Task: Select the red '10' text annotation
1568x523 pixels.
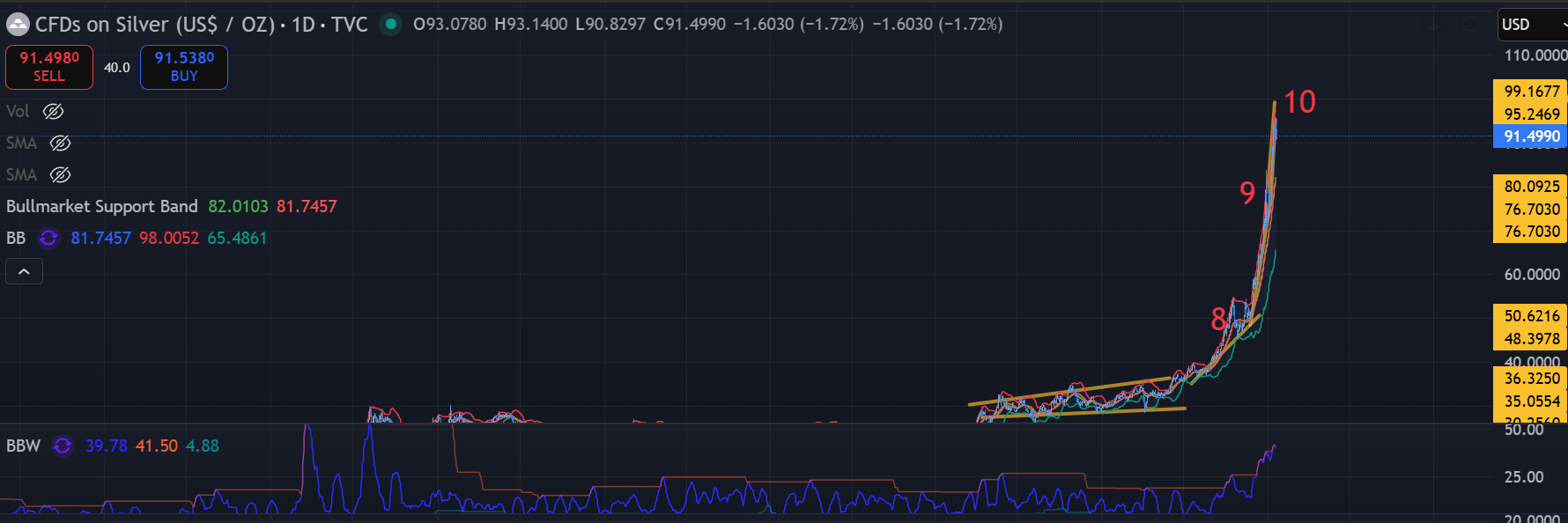Action: point(1299,102)
